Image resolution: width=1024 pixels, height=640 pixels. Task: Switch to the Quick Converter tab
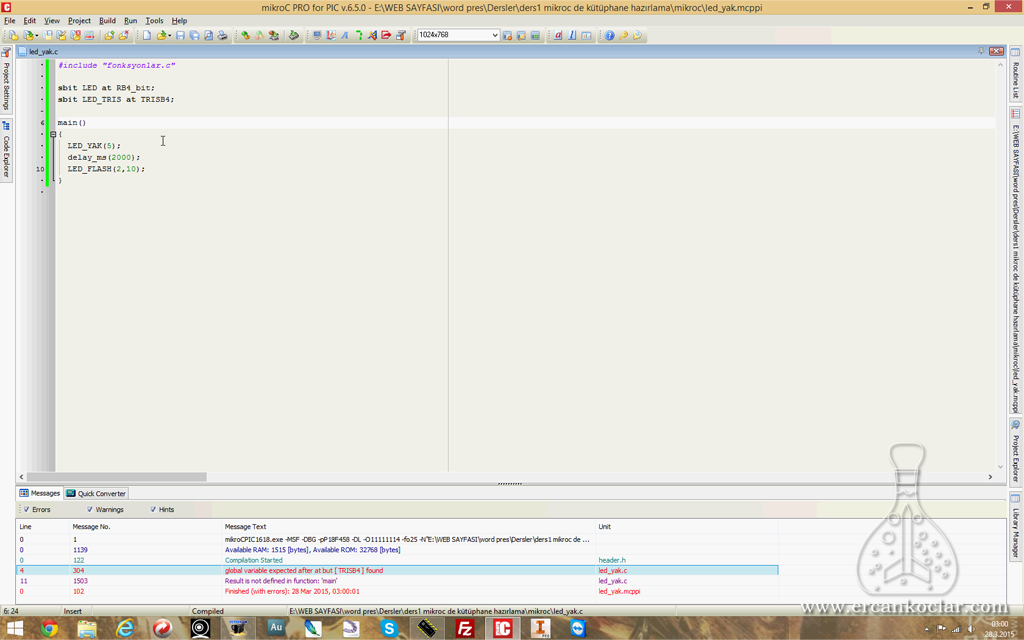(x=96, y=494)
